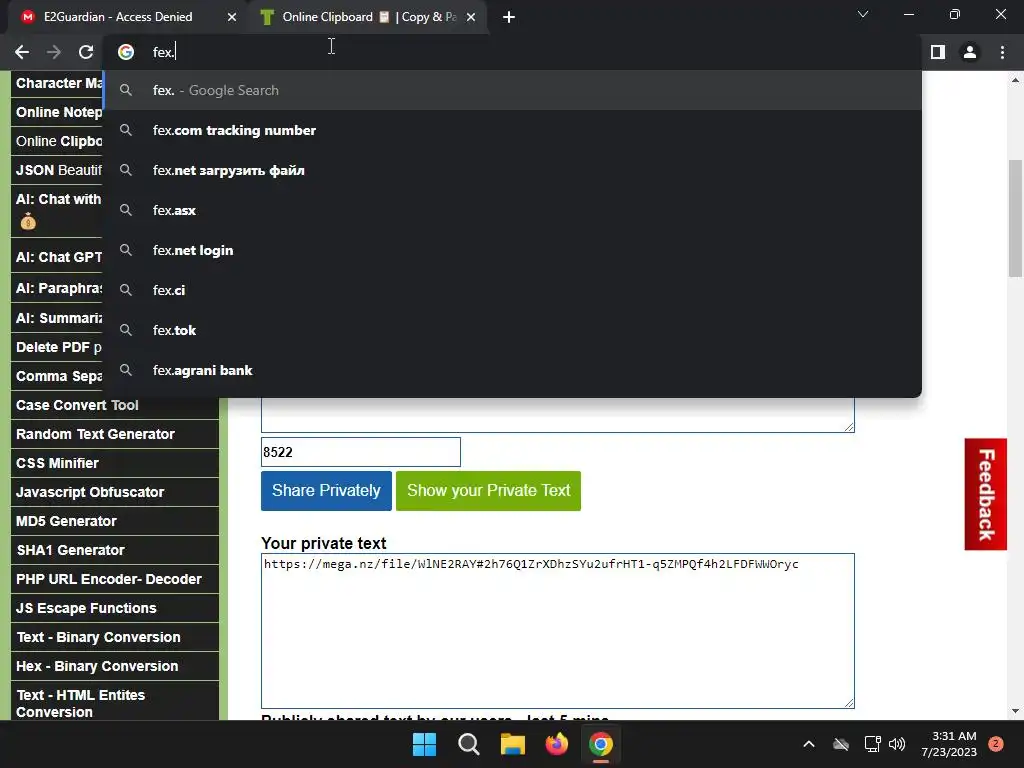Click the Google icon in the address bar
The width and height of the screenshot is (1024, 768).
tap(126, 52)
